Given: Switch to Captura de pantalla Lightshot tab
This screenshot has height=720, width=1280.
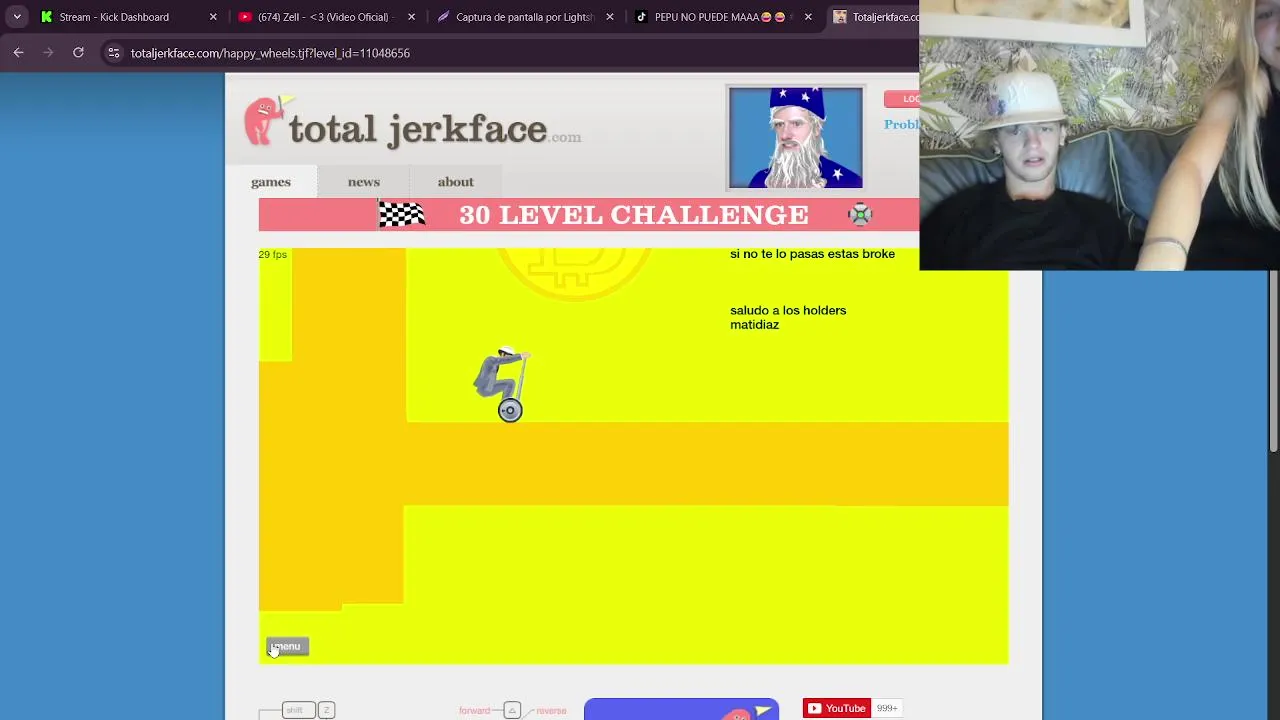Looking at the screenshot, I should tap(524, 17).
